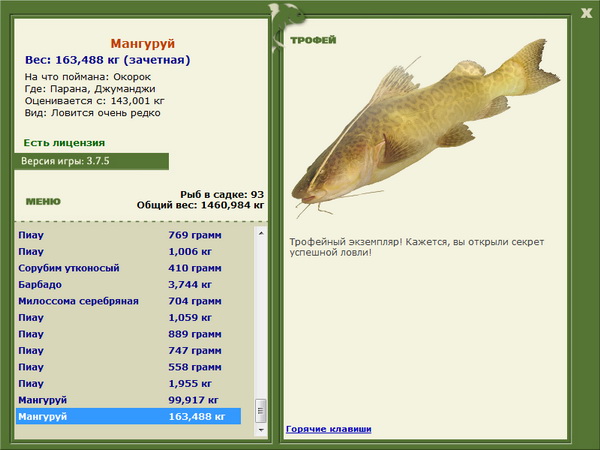This screenshot has height=450, width=600.
Task: Click the Версия игры: 3.7.5 bar
Action: (x=91, y=161)
